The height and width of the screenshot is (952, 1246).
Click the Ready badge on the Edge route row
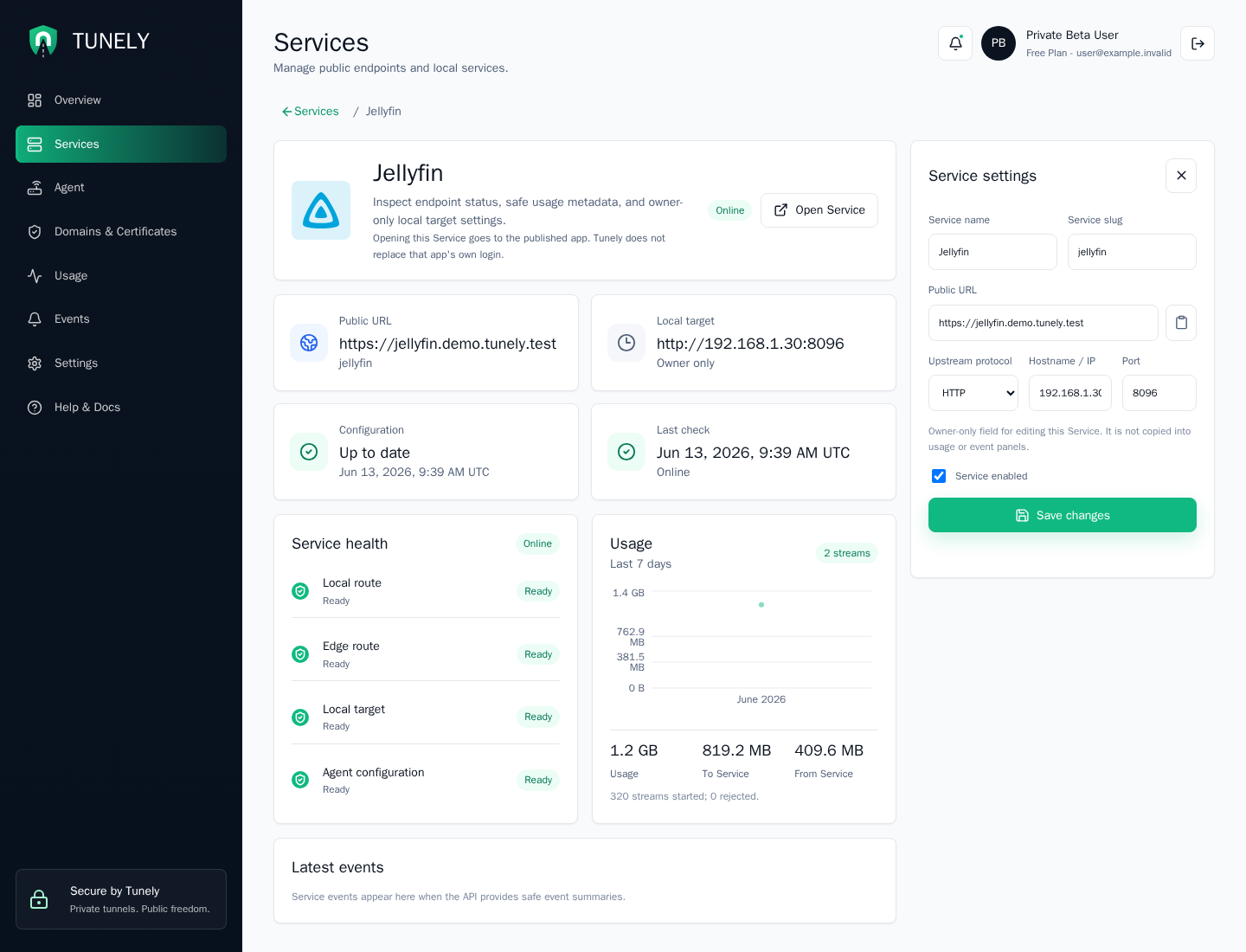point(538,654)
